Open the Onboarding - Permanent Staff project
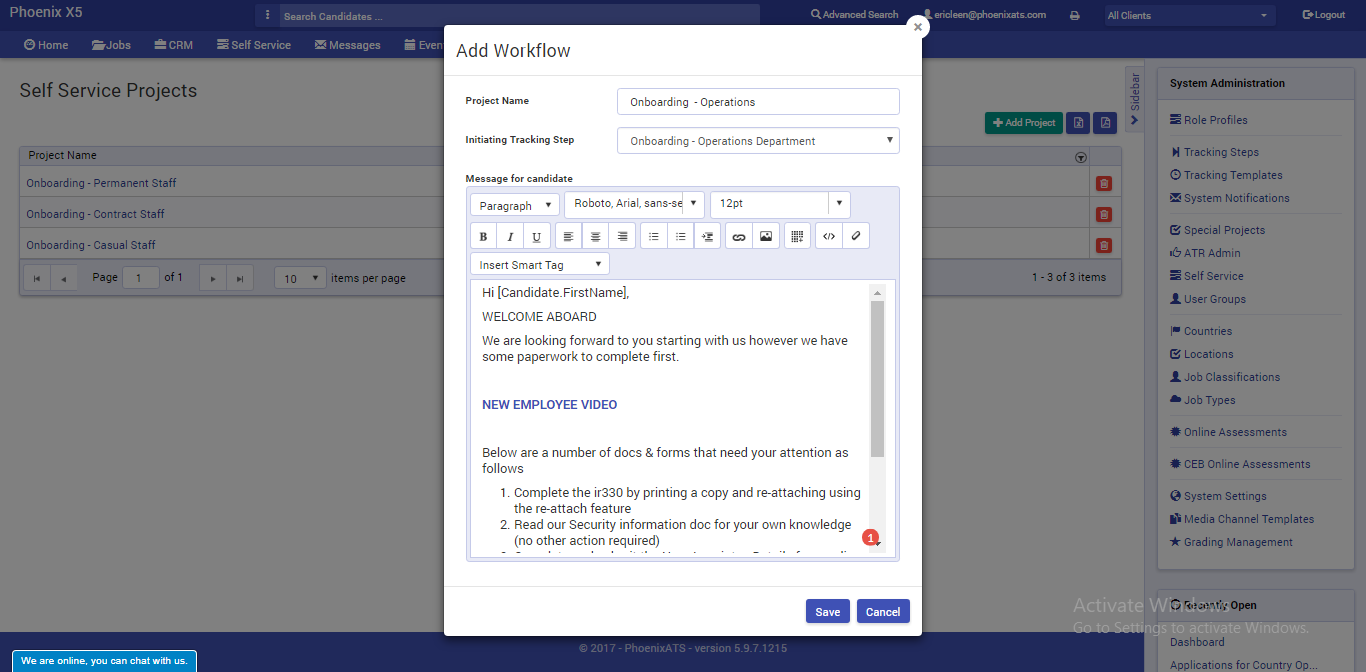The image size is (1366, 672). click(101, 183)
